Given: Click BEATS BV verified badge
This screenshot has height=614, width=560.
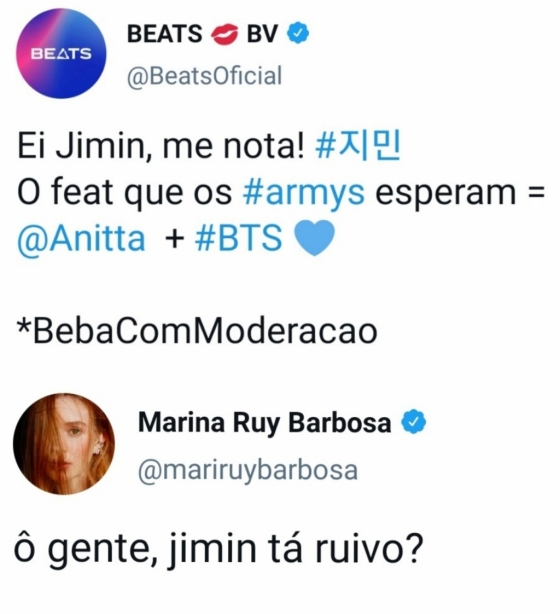Looking at the screenshot, I should pos(298,33).
